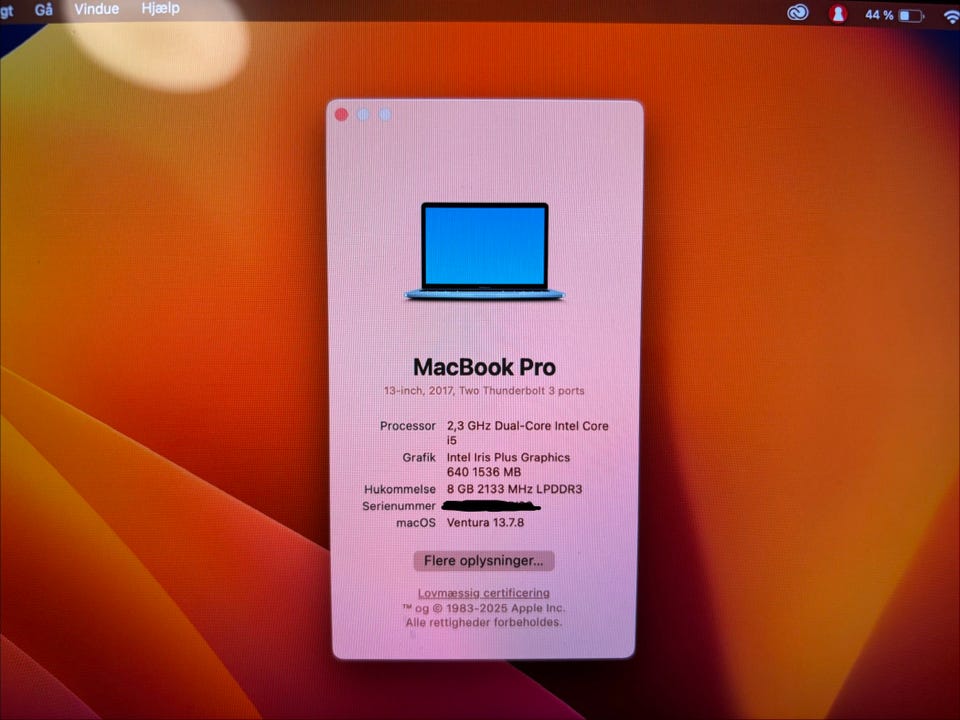Viewport: 960px width, 720px height.
Task: Click the Flere oplysninger... button
Action: pyautogui.click(x=484, y=561)
